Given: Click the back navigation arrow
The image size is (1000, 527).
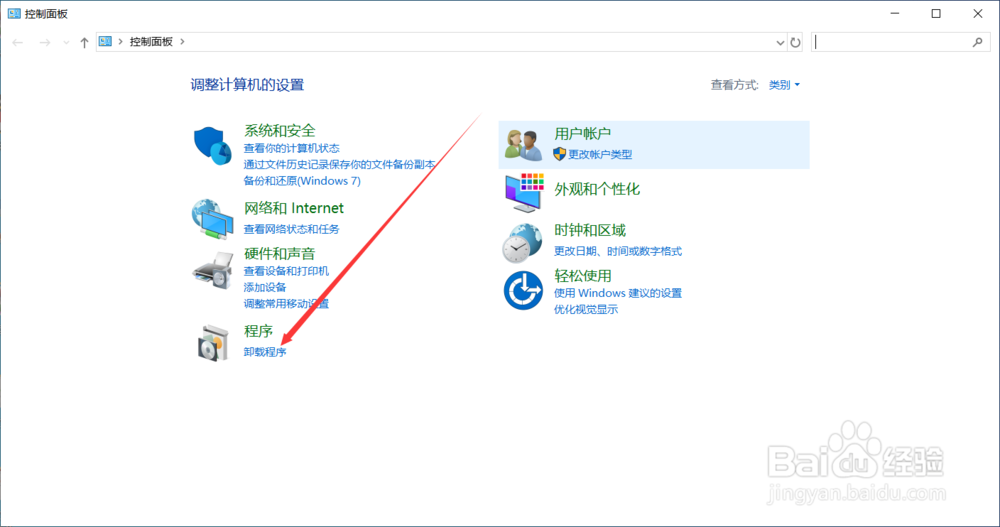Looking at the screenshot, I should click(x=18, y=42).
